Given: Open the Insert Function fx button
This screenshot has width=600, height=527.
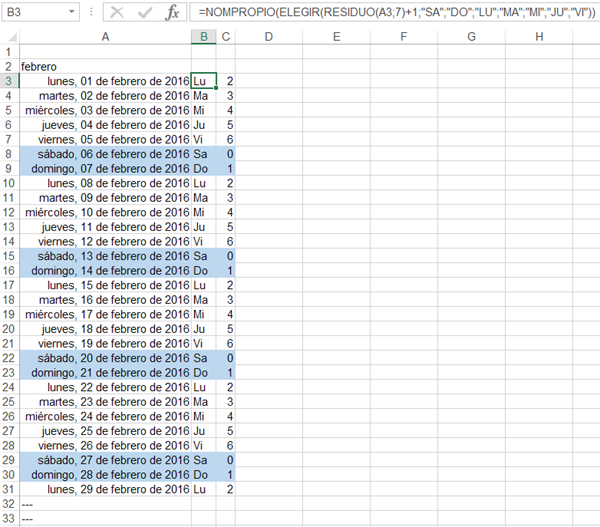Looking at the screenshot, I should [x=172, y=12].
